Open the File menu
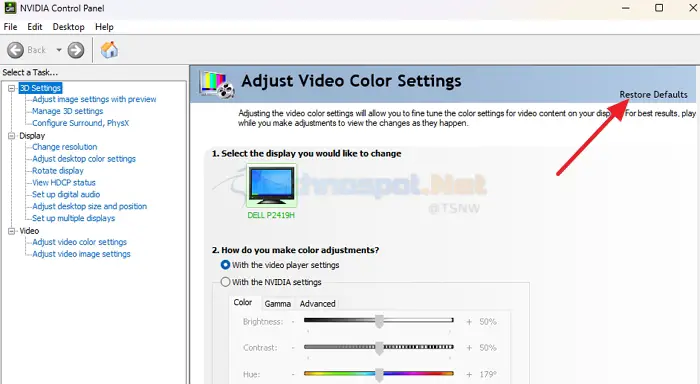Image resolution: width=700 pixels, height=384 pixels. (10, 27)
